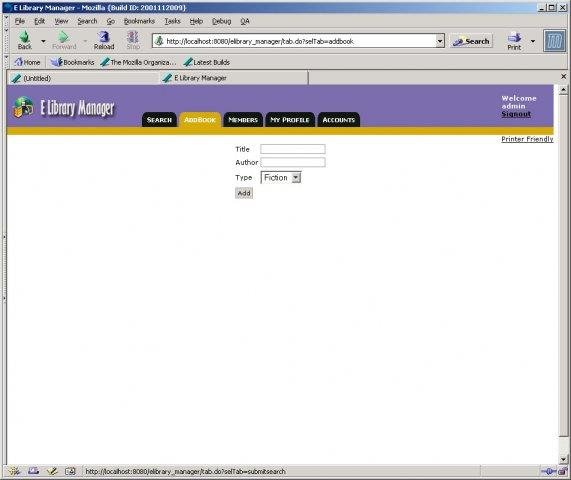Click the online/offline status icon

(548, 472)
